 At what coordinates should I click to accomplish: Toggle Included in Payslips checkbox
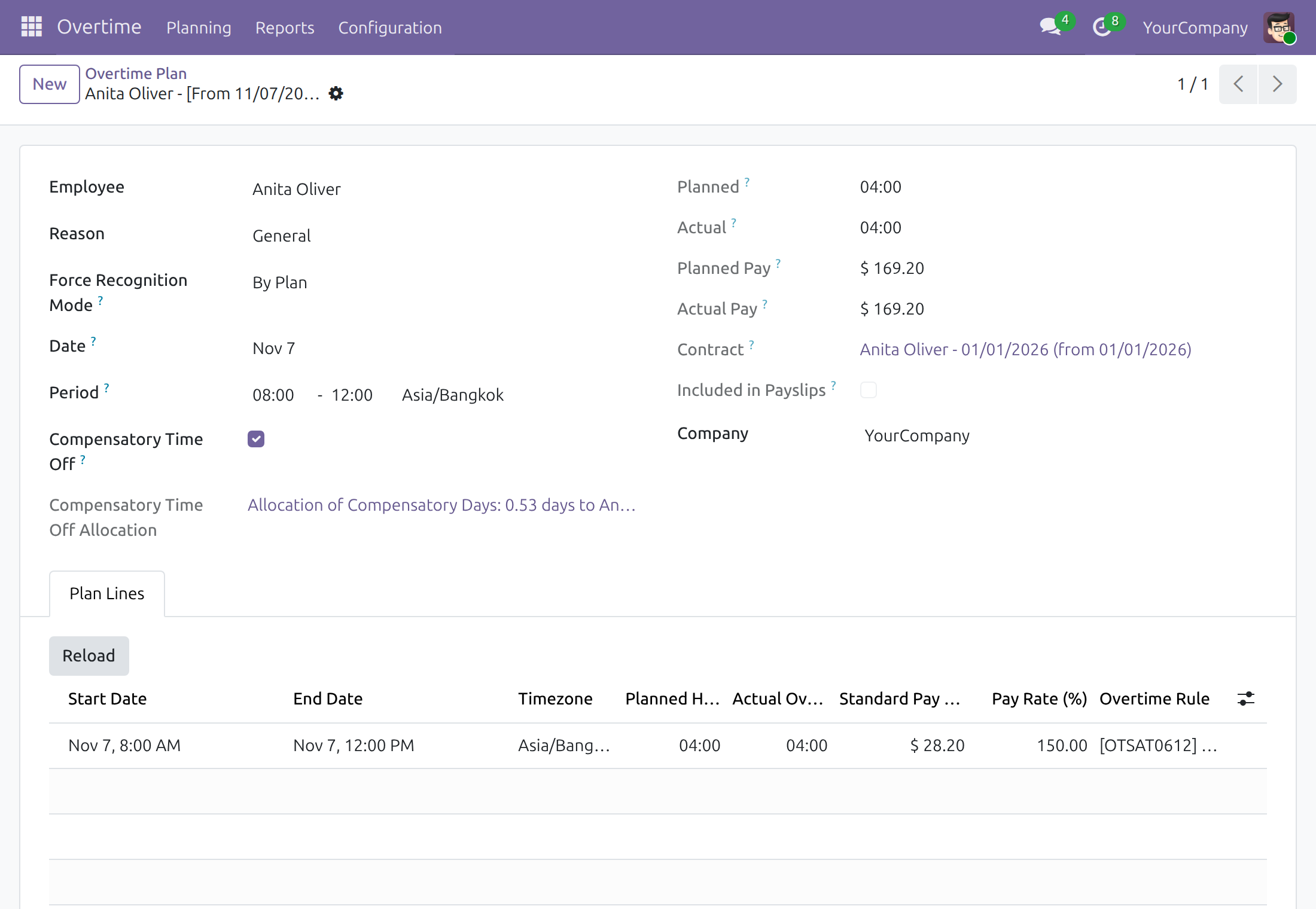(869, 390)
